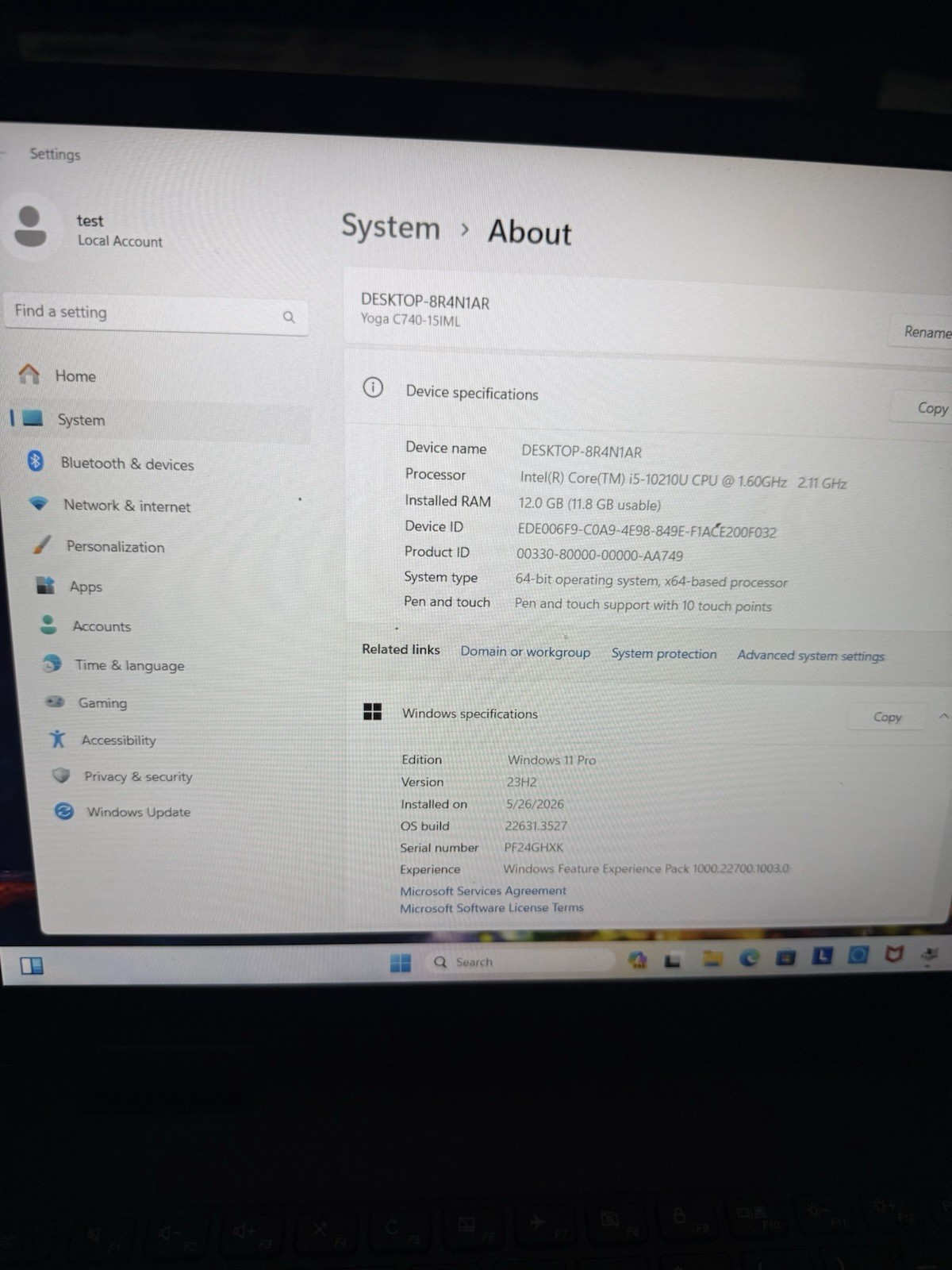Open Microsoft Software License Terms link

[x=492, y=907]
